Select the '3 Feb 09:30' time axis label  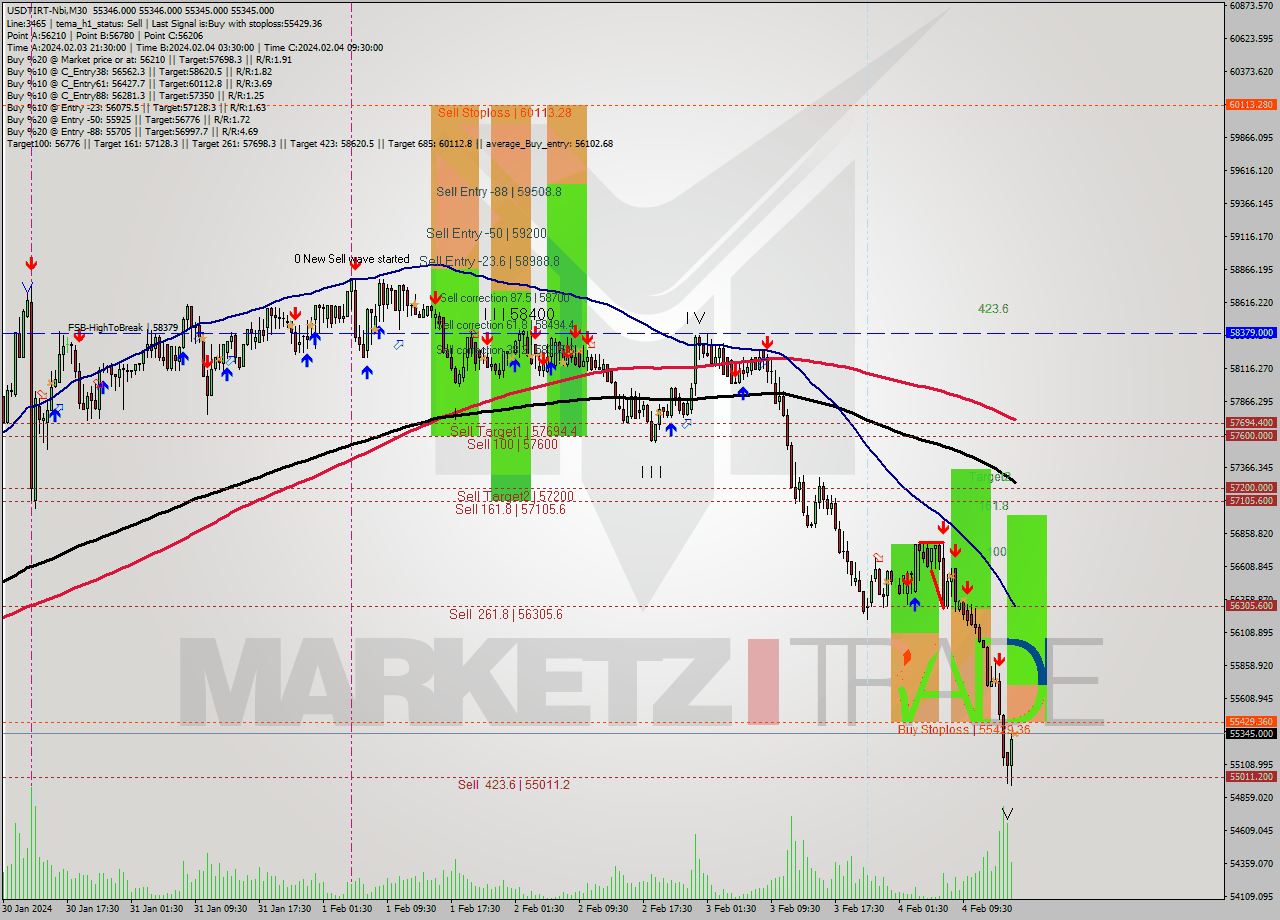tap(793, 909)
